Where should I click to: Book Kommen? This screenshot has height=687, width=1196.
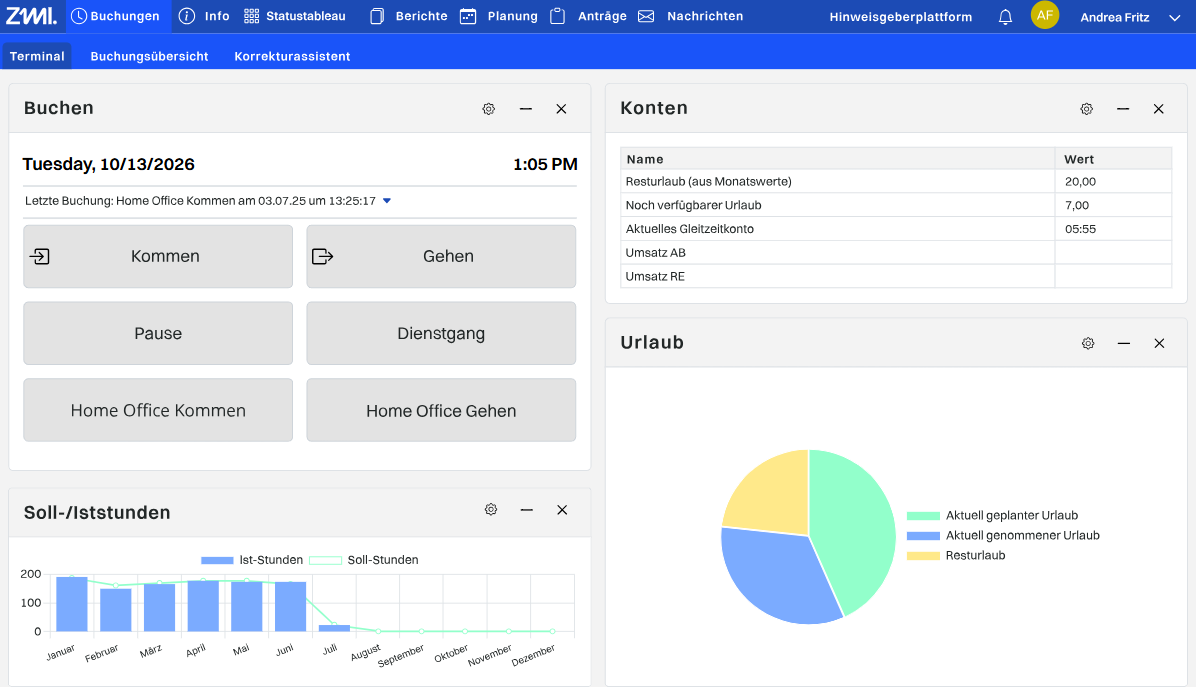click(x=158, y=256)
